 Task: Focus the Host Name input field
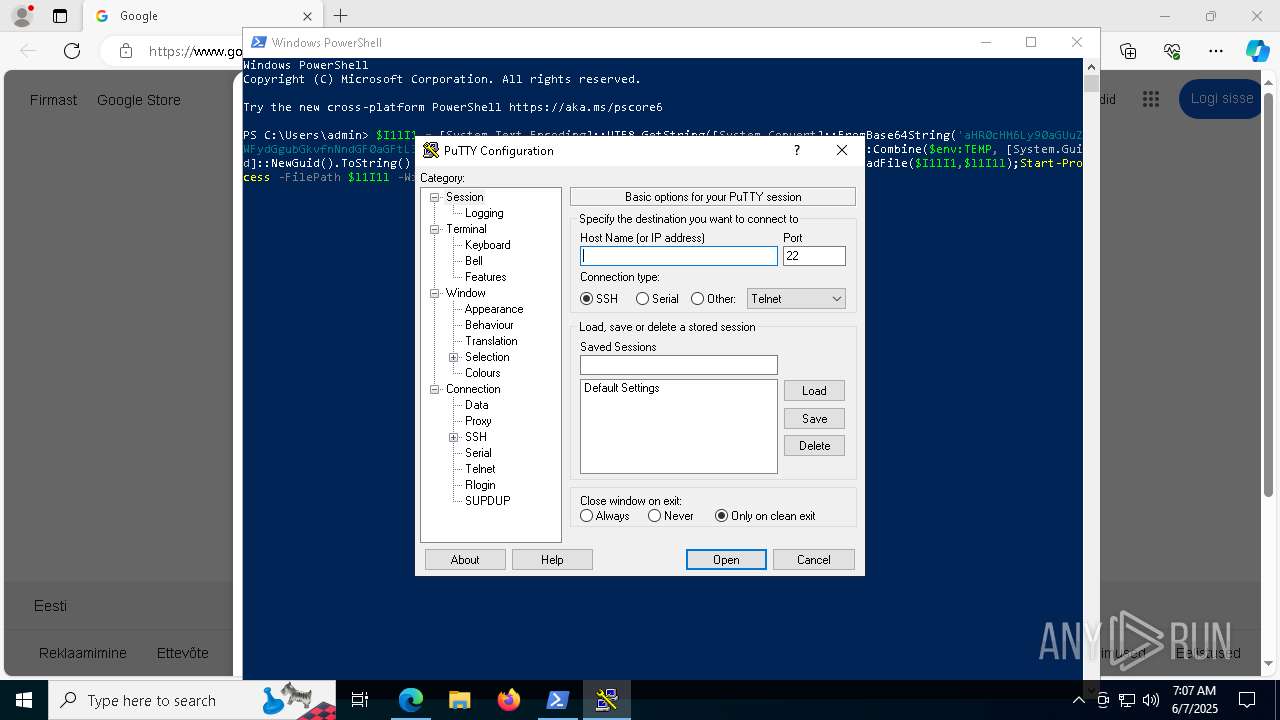pyautogui.click(x=679, y=256)
